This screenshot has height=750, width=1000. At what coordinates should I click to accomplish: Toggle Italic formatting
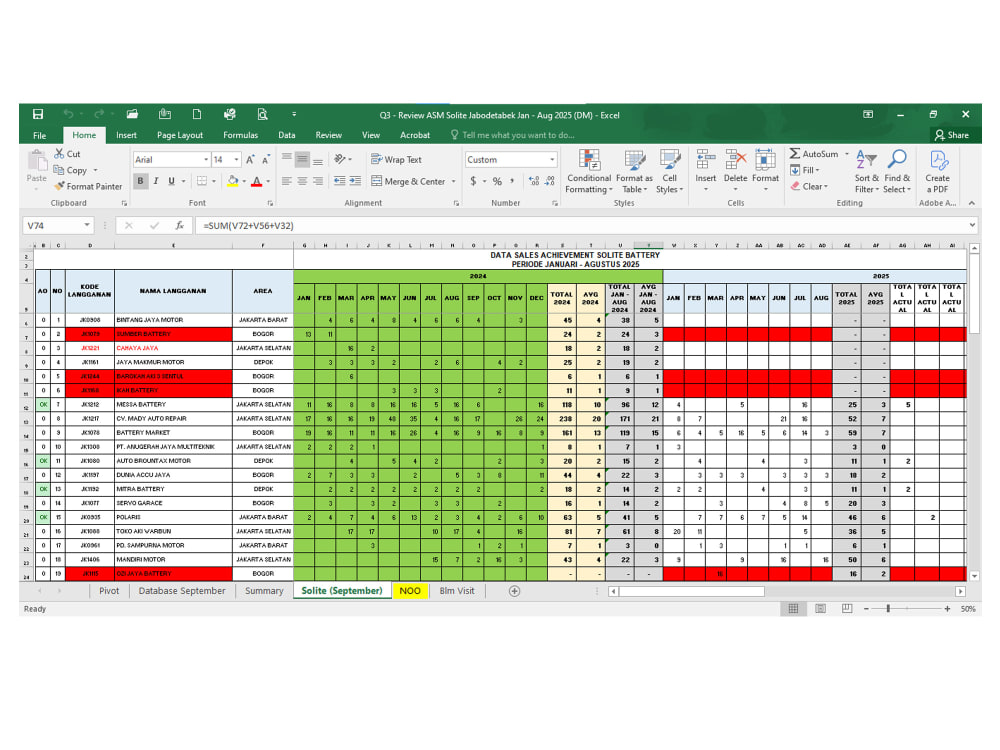click(x=156, y=181)
